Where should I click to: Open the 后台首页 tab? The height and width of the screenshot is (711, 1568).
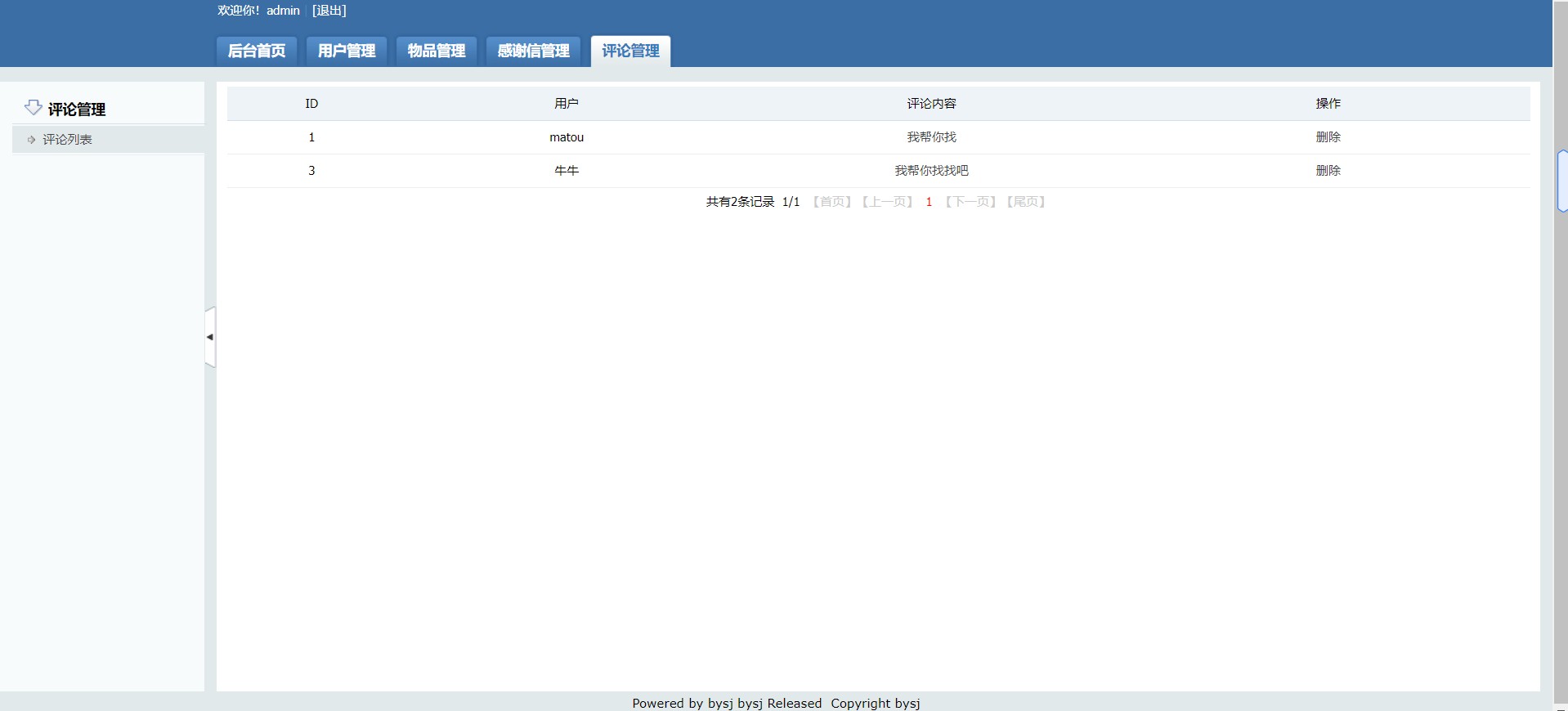point(257,51)
